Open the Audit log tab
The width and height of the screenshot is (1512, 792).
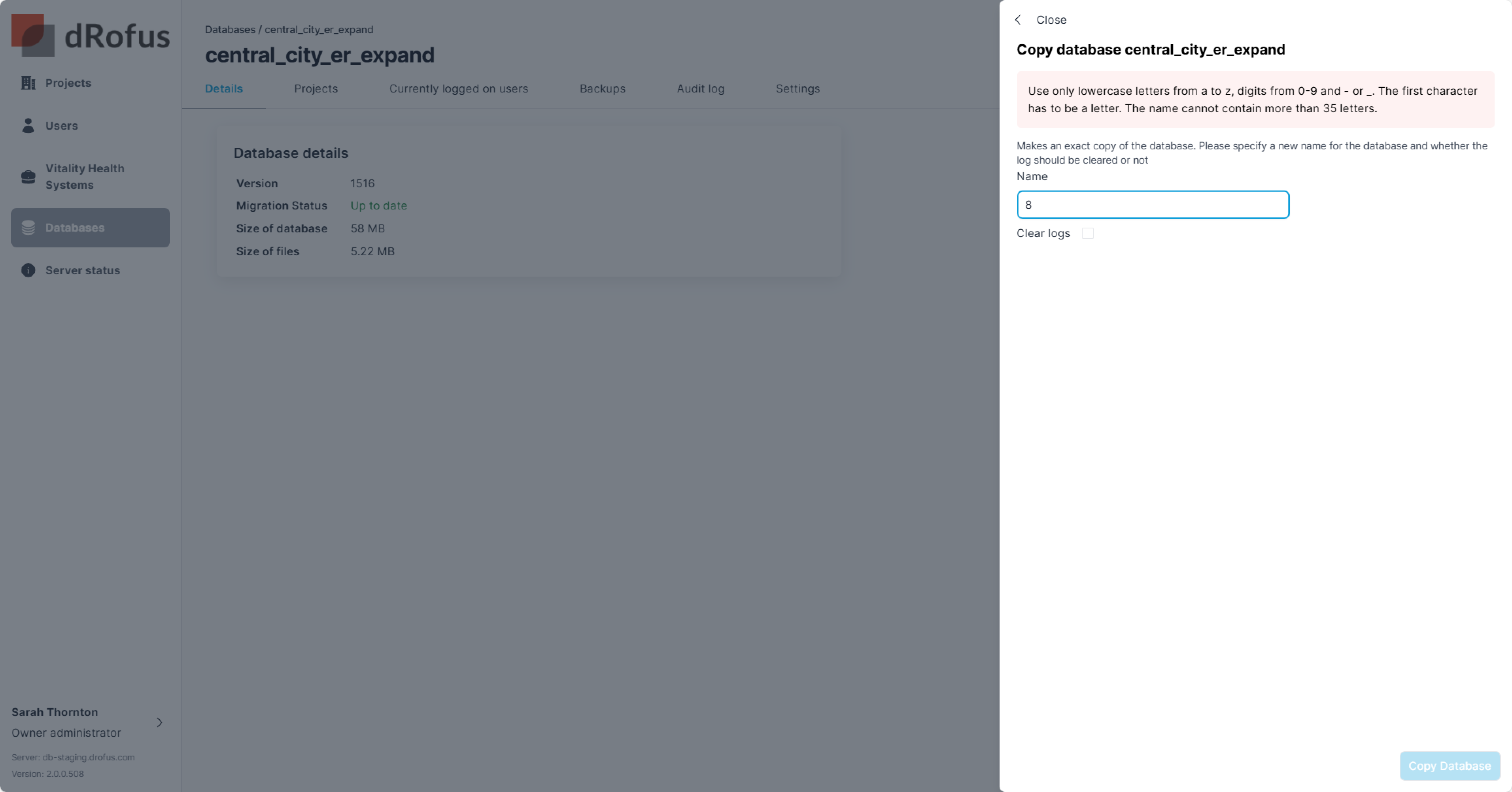(700, 89)
